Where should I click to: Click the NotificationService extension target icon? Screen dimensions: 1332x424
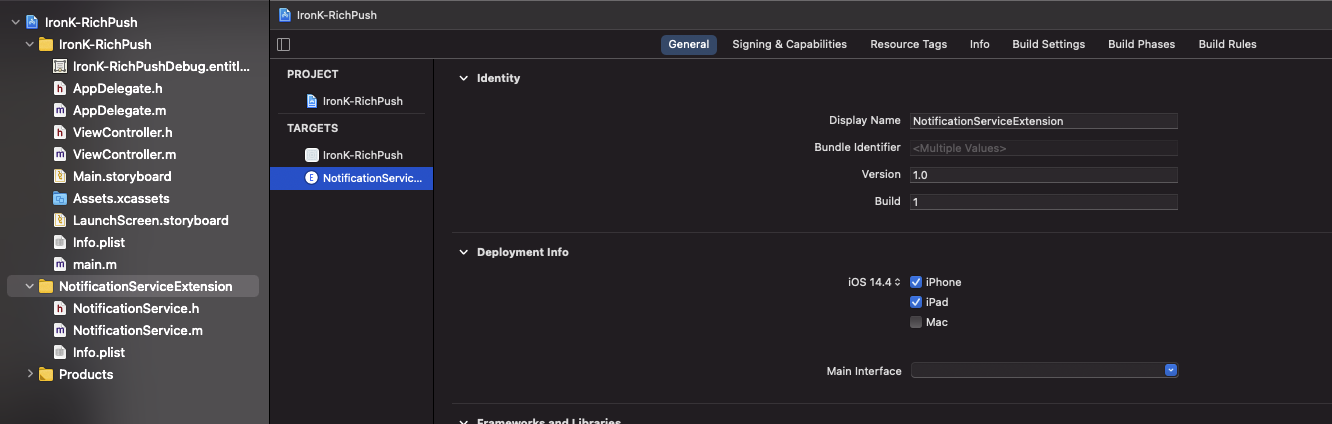312,178
